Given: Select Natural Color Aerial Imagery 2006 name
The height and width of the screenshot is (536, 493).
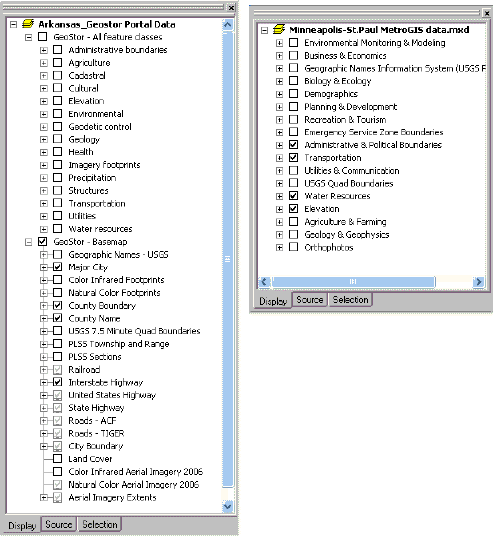Looking at the screenshot, I should coord(134,484).
